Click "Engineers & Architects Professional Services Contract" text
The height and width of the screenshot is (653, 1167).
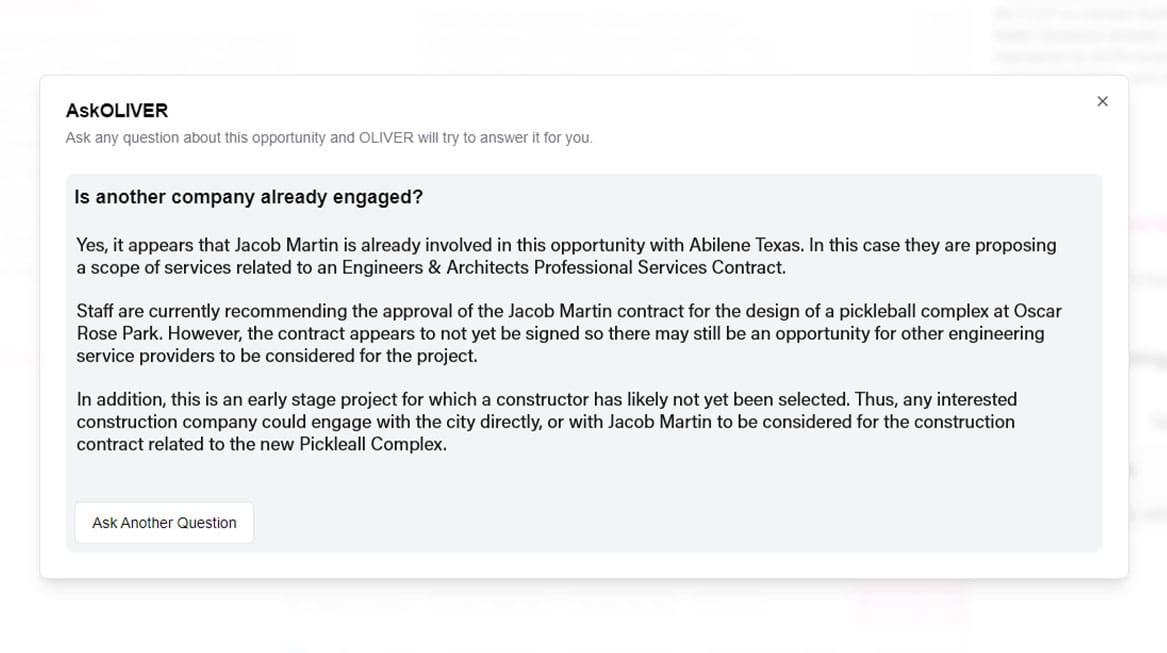[562, 267]
